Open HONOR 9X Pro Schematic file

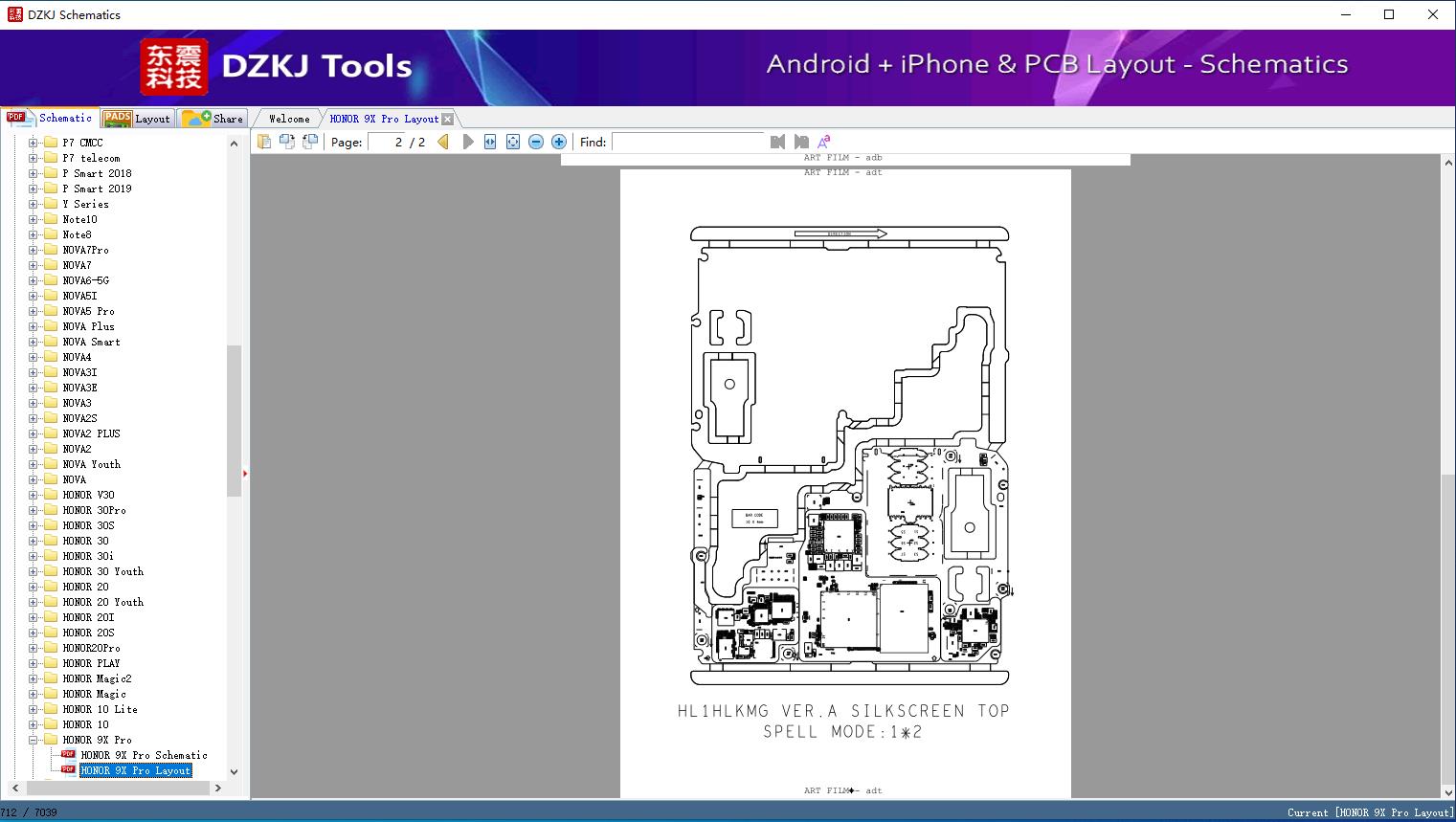[x=144, y=755]
